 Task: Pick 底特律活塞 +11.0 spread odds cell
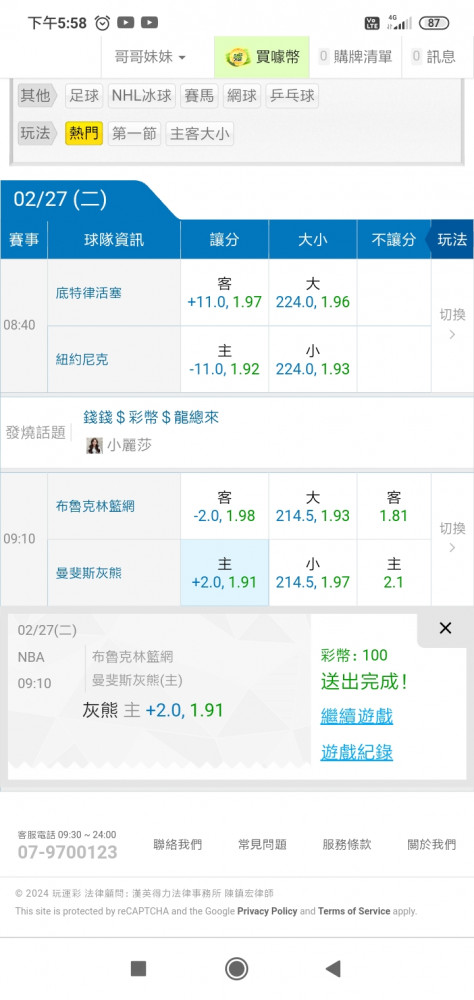tap(225, 293)
